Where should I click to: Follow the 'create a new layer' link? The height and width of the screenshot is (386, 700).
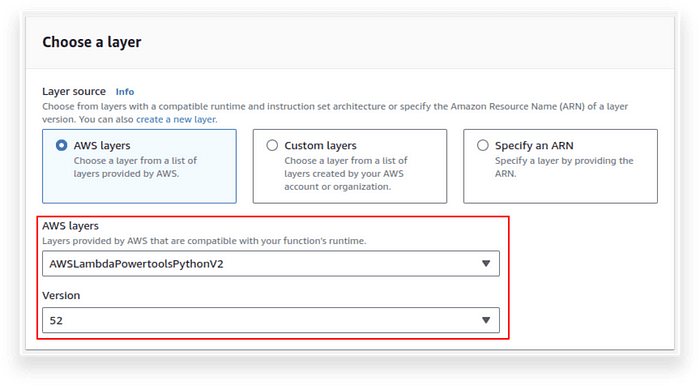click(176, 120)
